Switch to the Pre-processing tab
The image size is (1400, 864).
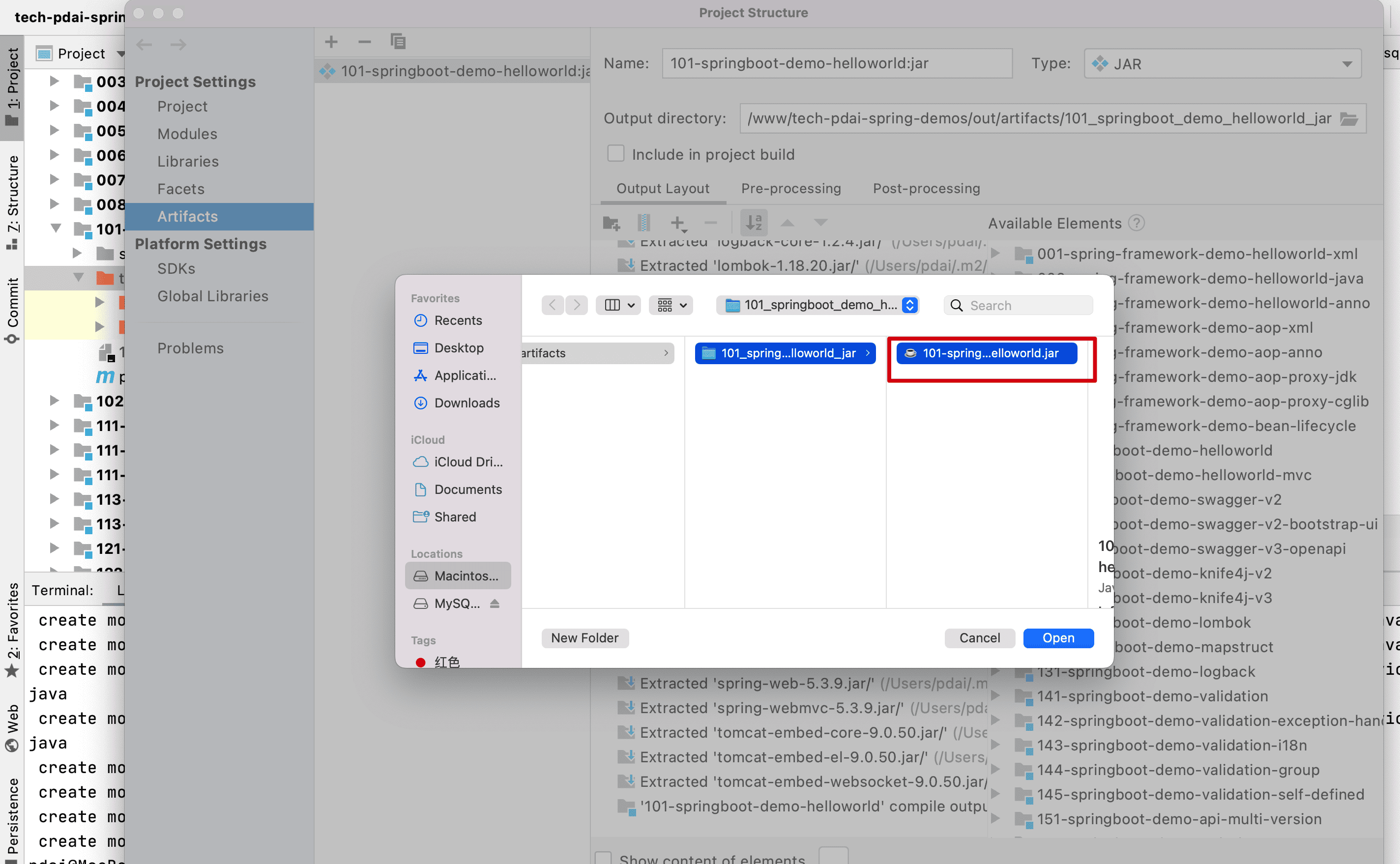(x=790, y=189)
